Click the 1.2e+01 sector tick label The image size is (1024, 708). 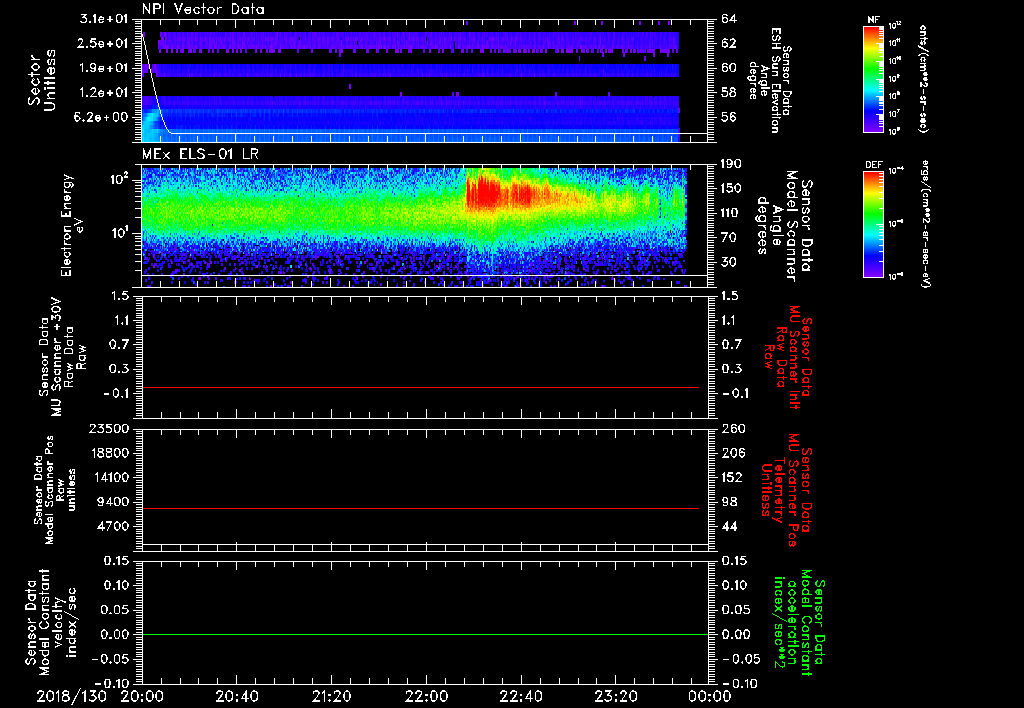click(103, 93)
